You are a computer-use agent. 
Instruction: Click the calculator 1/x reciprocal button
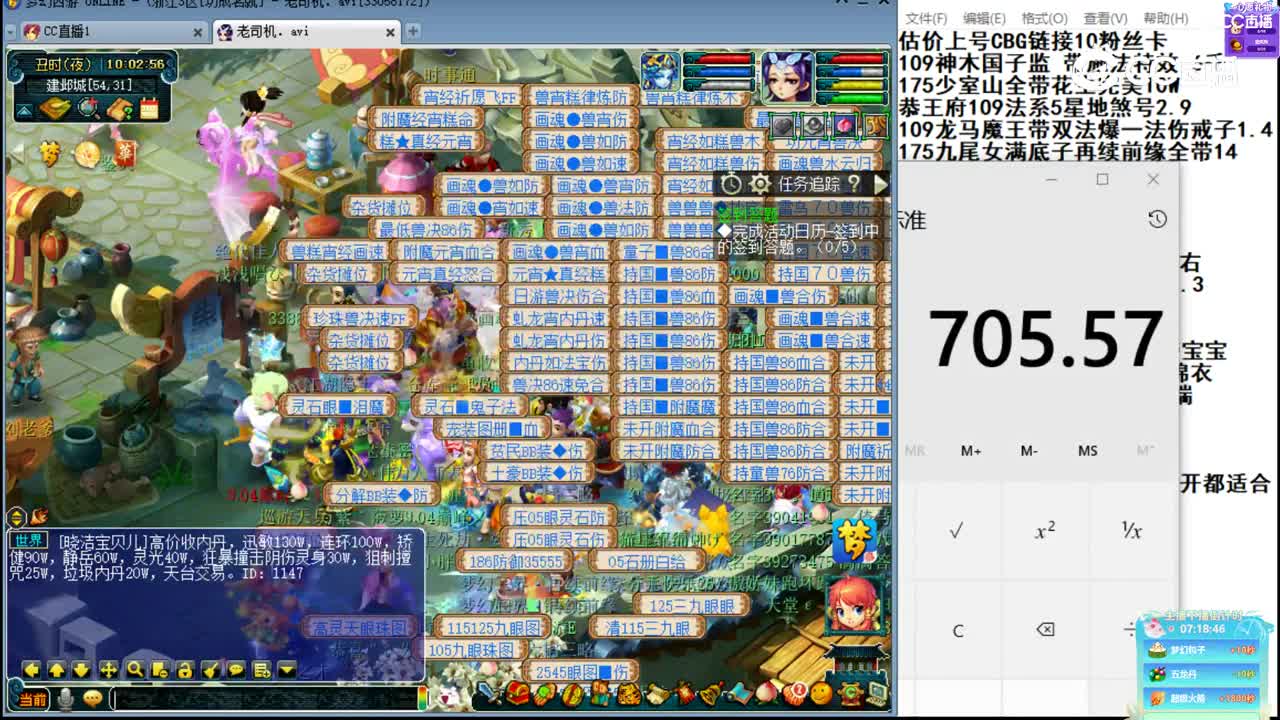click(x=1131, y=531)
